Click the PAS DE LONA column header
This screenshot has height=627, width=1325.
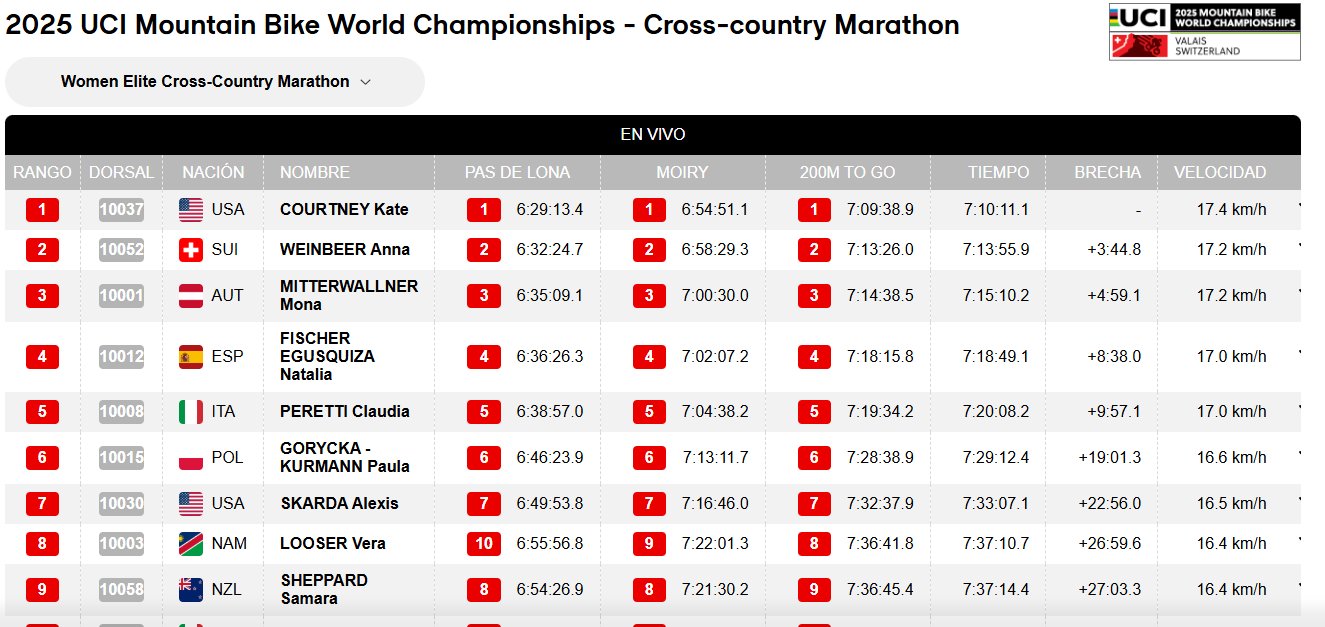coord(517,172)
